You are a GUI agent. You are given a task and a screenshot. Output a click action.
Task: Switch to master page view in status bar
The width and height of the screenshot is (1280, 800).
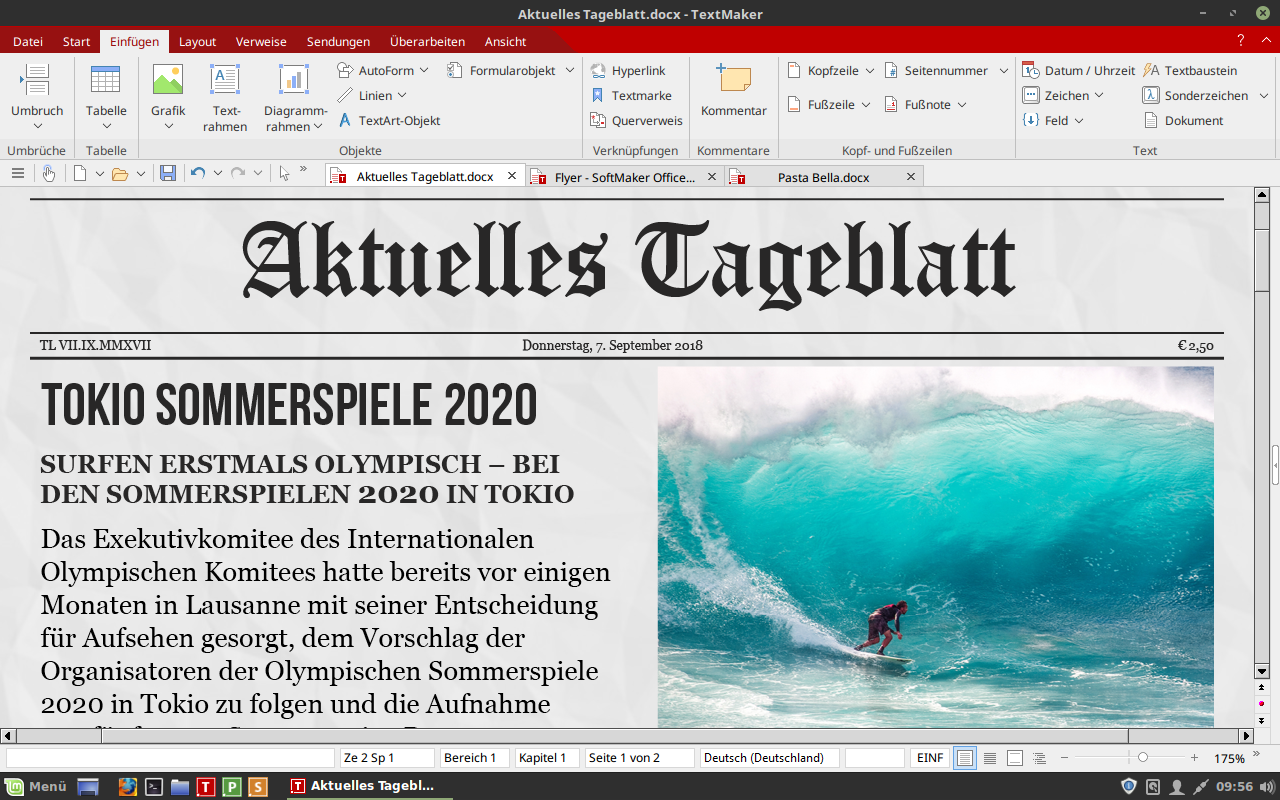[1015, 758]
